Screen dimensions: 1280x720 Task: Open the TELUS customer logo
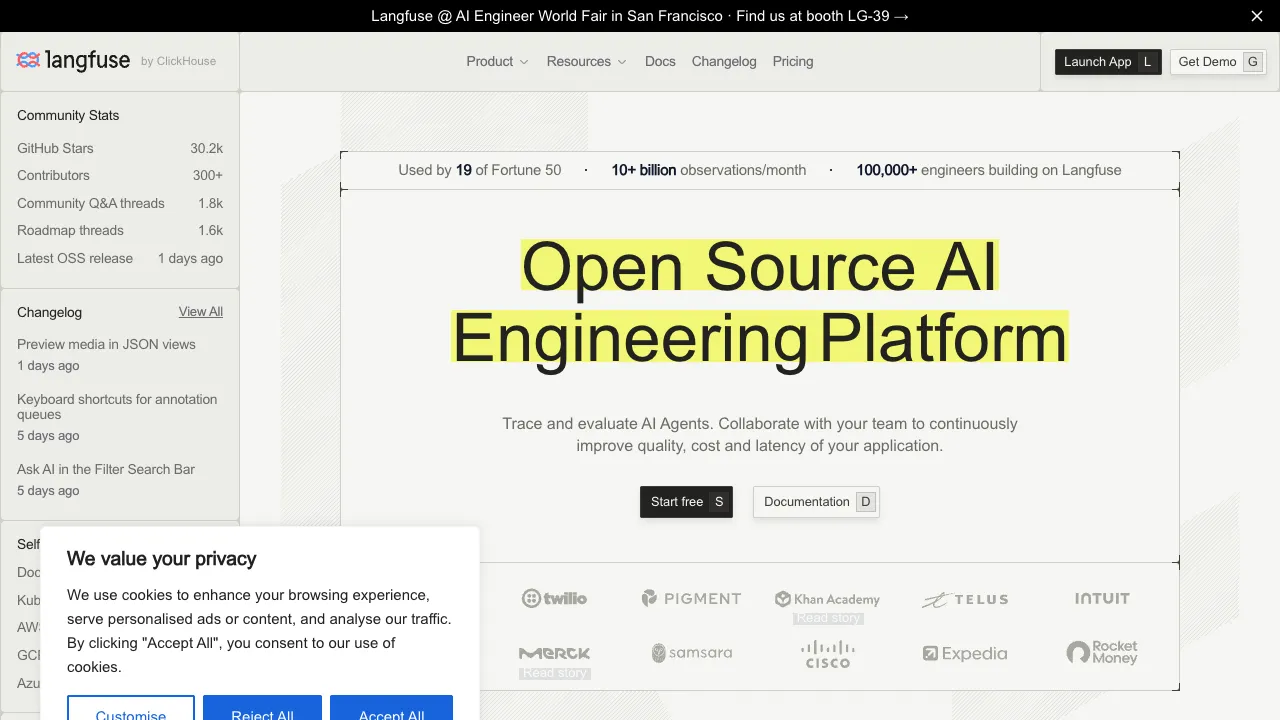pos(965,600)
